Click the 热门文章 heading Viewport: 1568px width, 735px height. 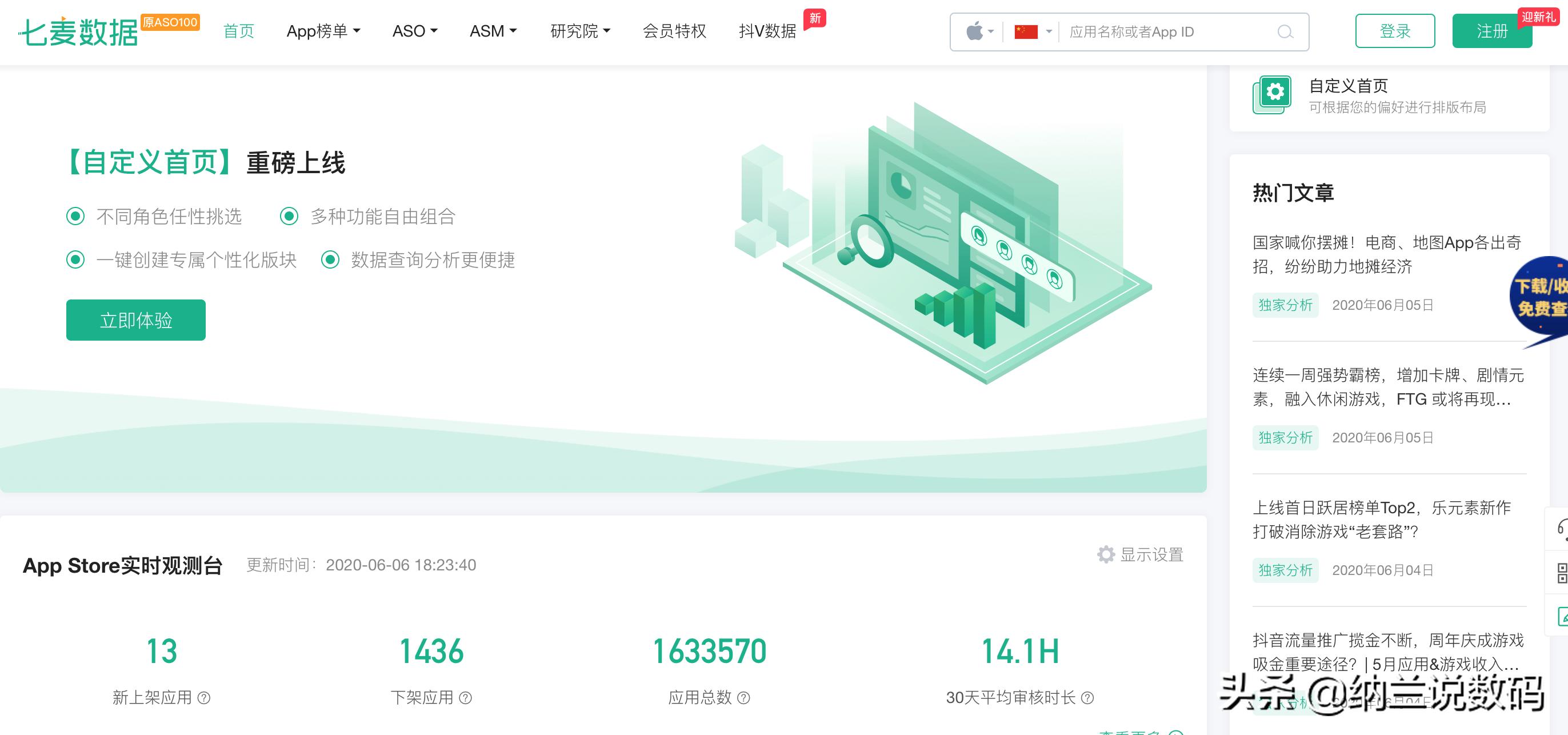(1293, 193)
